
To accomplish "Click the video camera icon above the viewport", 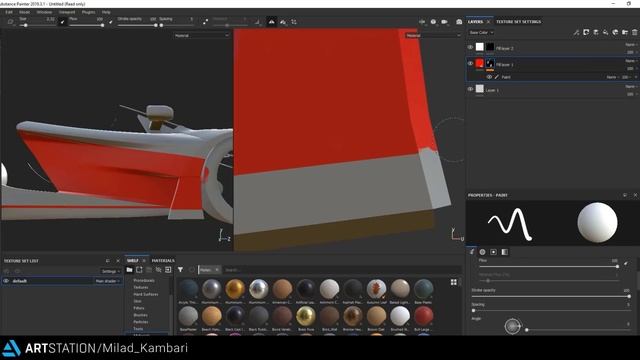I will [444, 22].
